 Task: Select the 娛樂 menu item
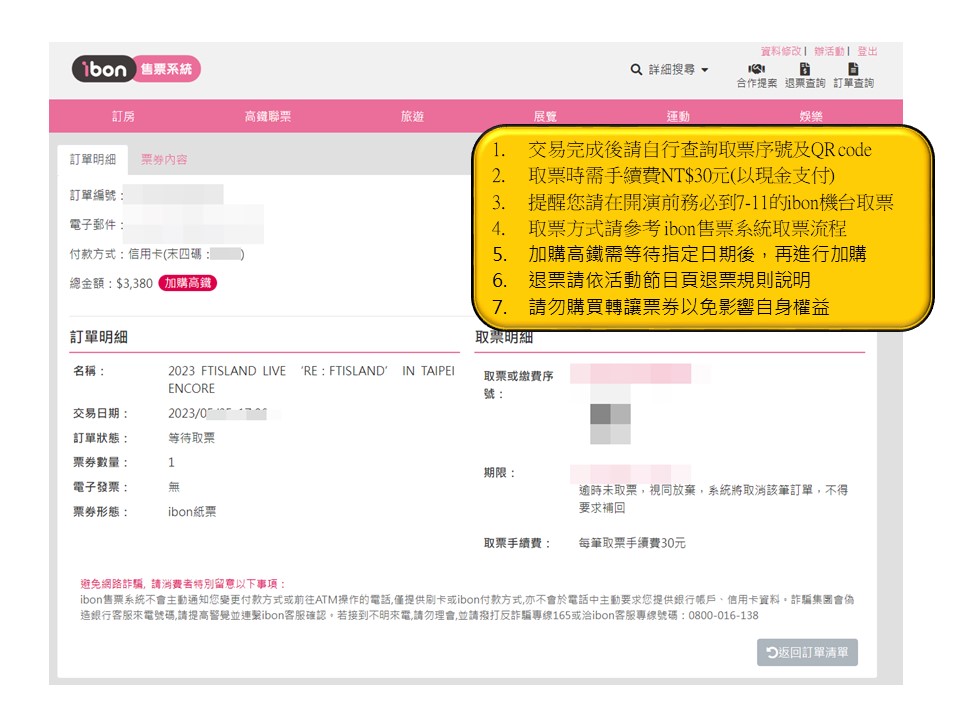point(811,116)
